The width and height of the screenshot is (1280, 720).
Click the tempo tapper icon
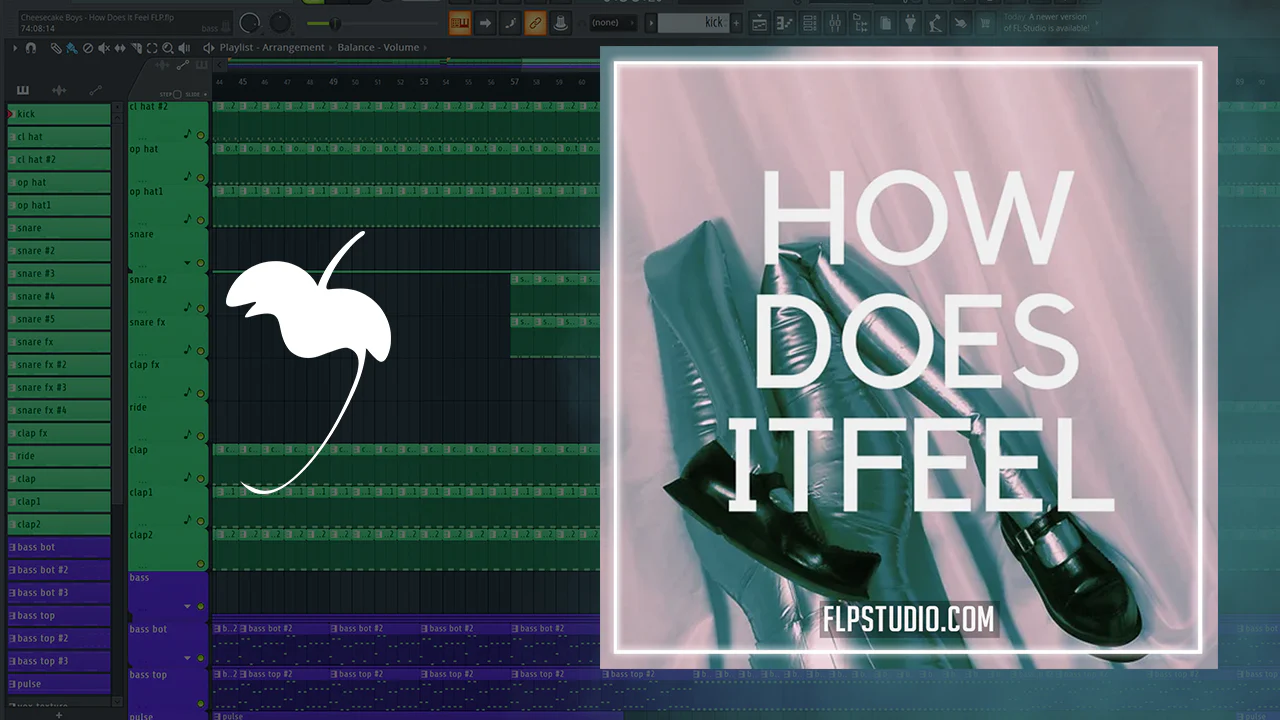[x=935, y=22]
